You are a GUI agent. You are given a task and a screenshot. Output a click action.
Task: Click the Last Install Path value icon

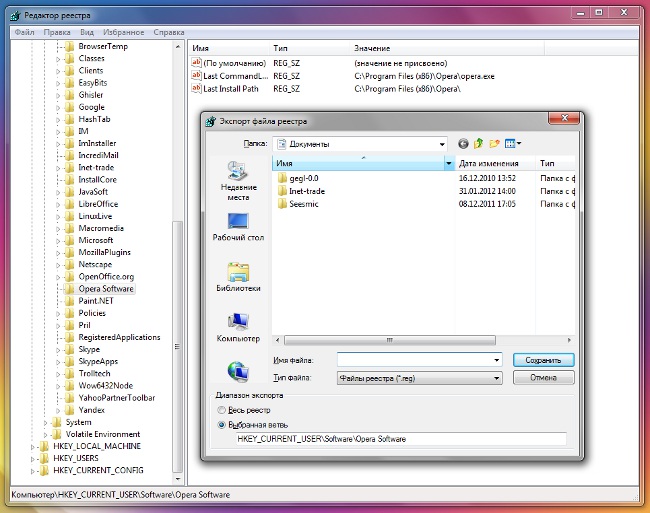point(196,88)
